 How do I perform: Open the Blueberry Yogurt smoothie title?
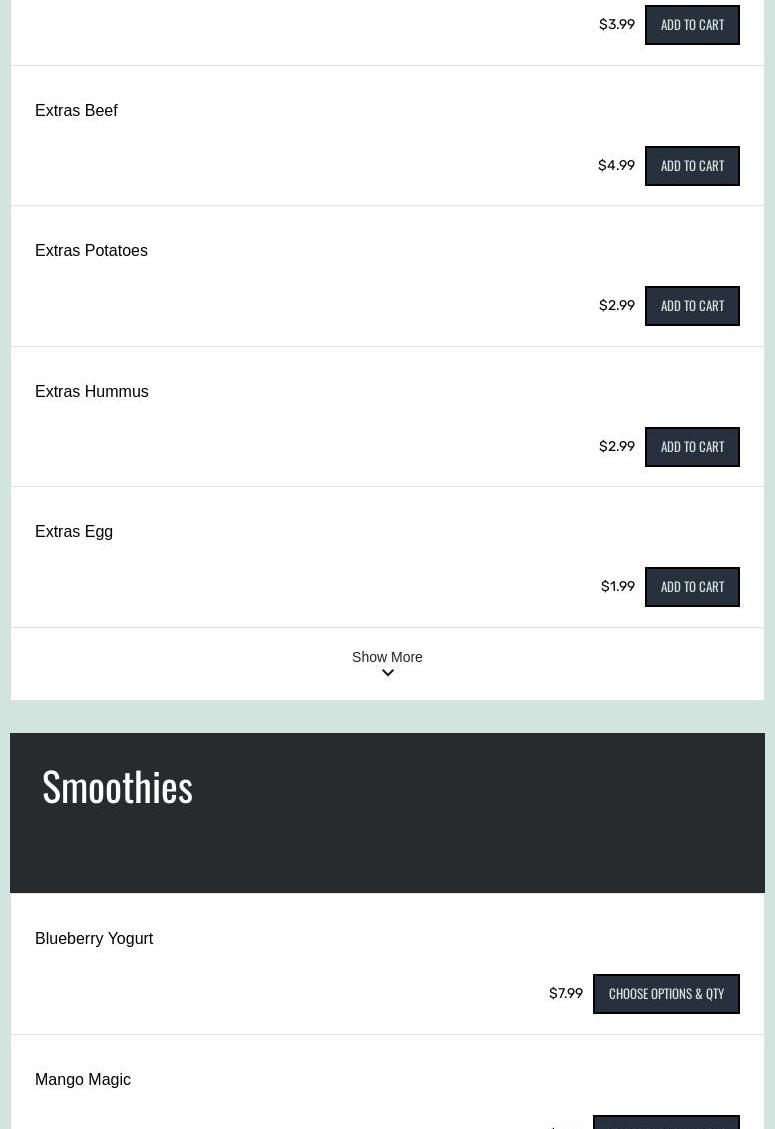(x=94, y=939)
